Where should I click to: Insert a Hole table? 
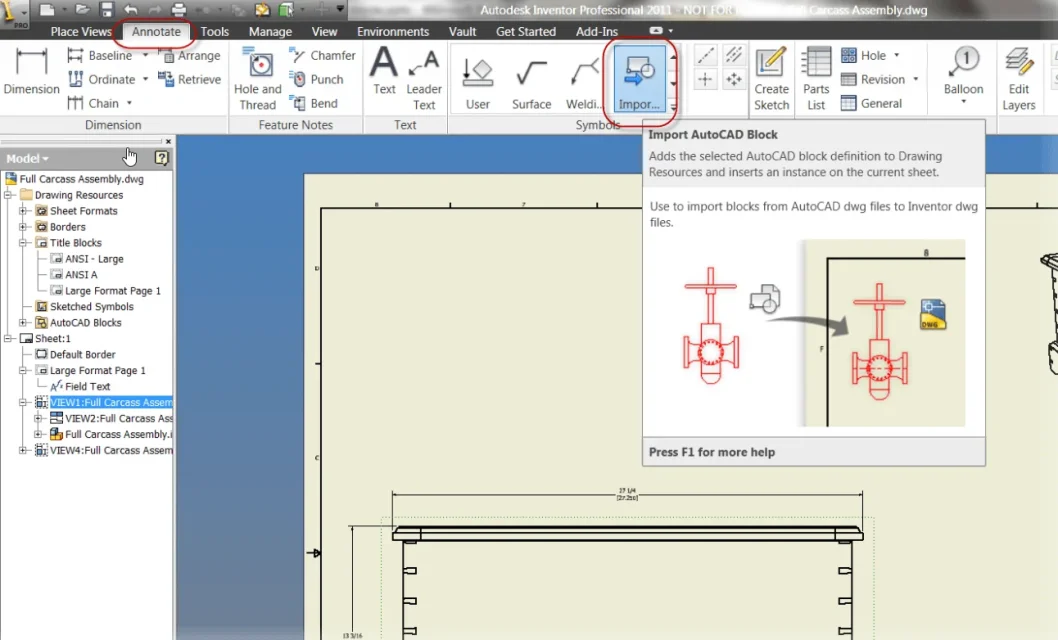(x=864, y=56)
